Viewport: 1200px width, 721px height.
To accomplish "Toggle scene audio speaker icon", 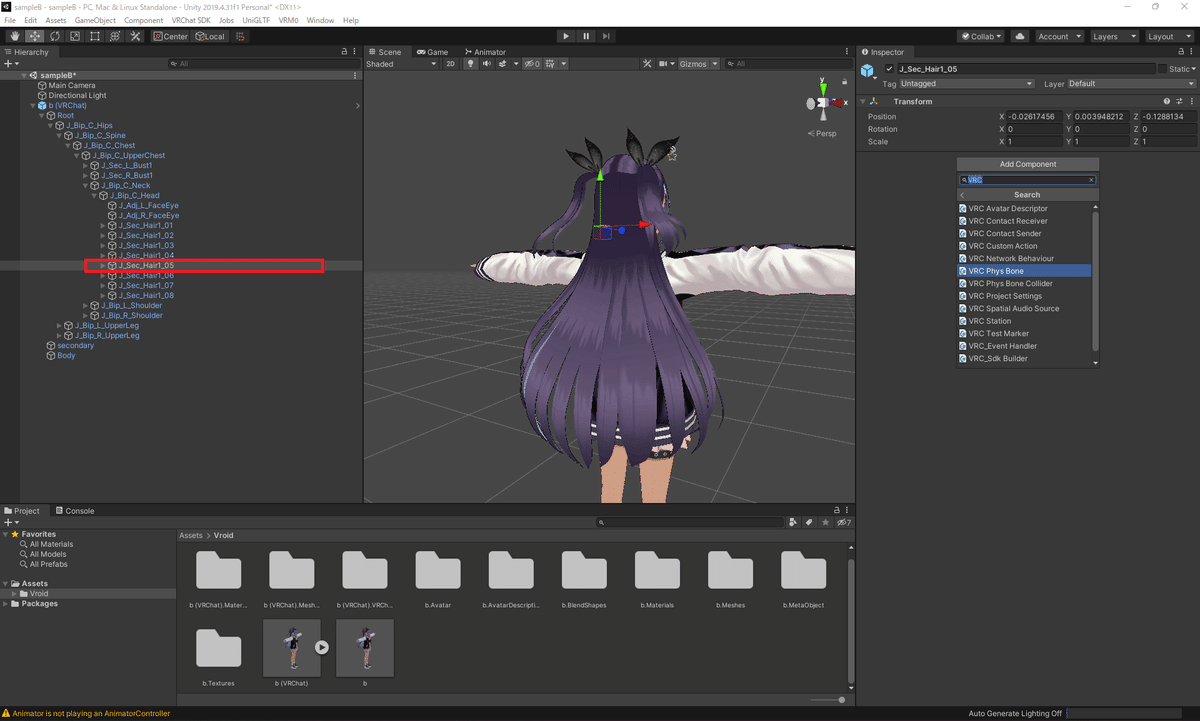I will [486, 64].
